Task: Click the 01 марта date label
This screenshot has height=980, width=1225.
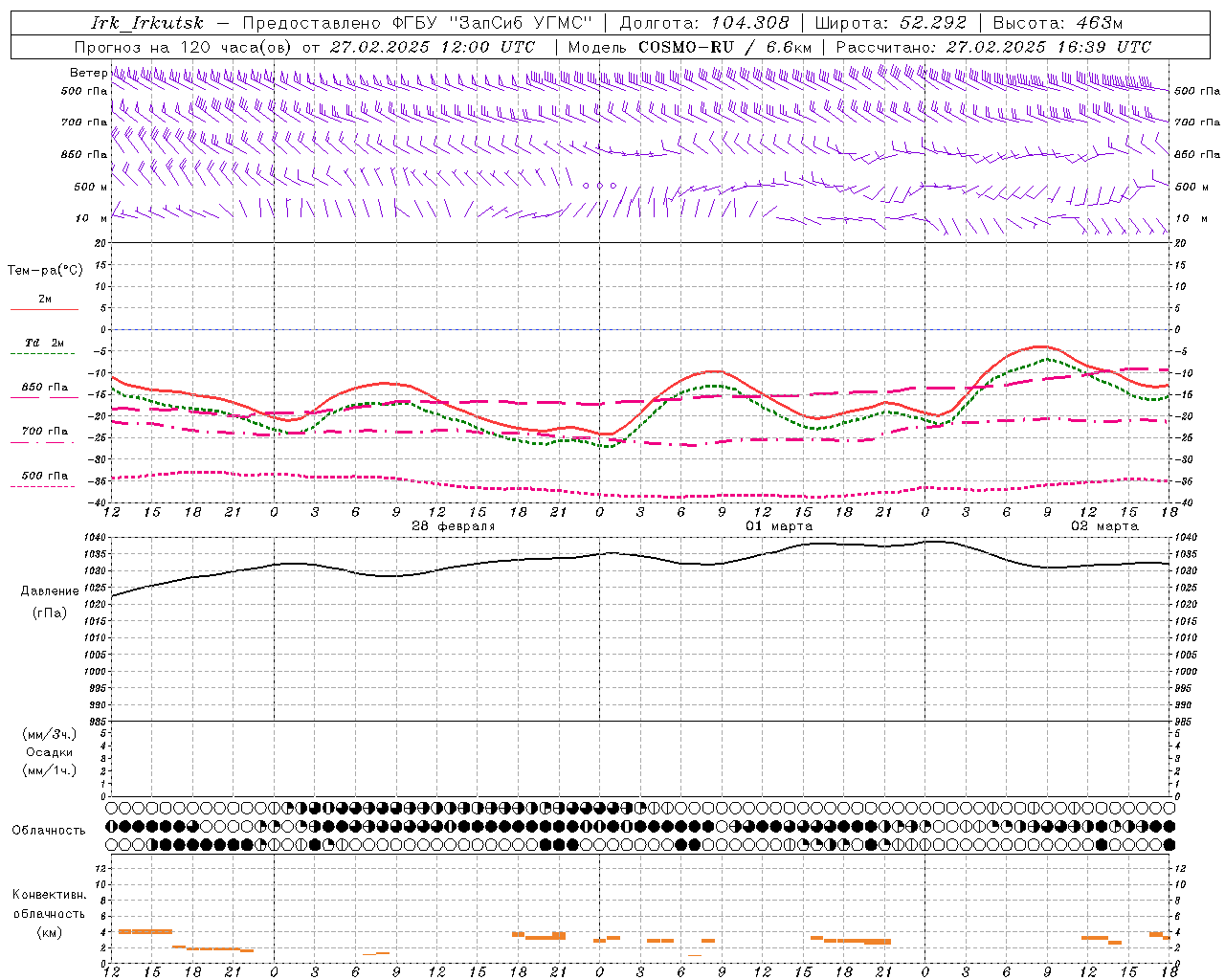Action: [779, 526]
